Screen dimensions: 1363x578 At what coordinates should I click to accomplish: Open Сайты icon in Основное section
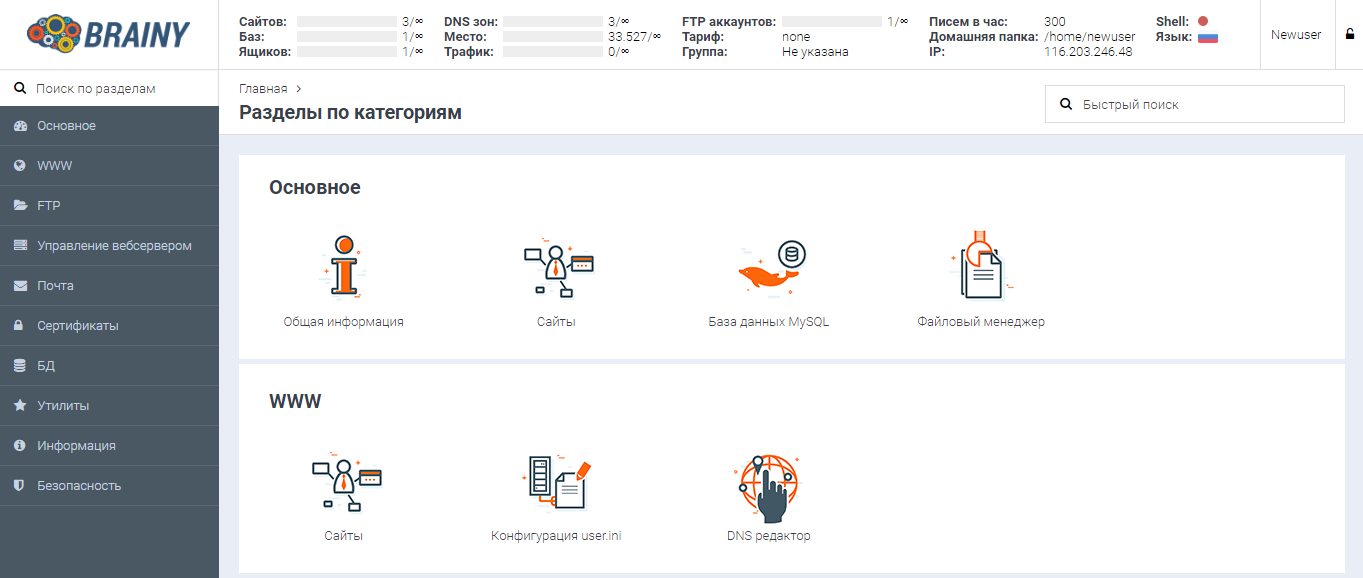(556, 268)
